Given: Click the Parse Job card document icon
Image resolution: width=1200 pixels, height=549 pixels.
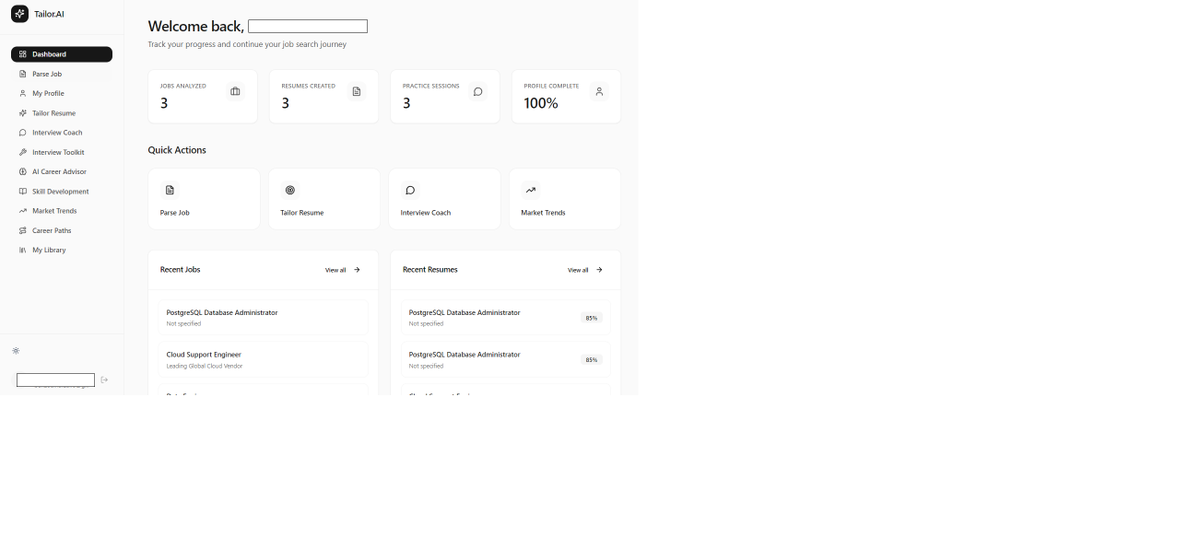Looking at the screenshot, I should (170, 190).
